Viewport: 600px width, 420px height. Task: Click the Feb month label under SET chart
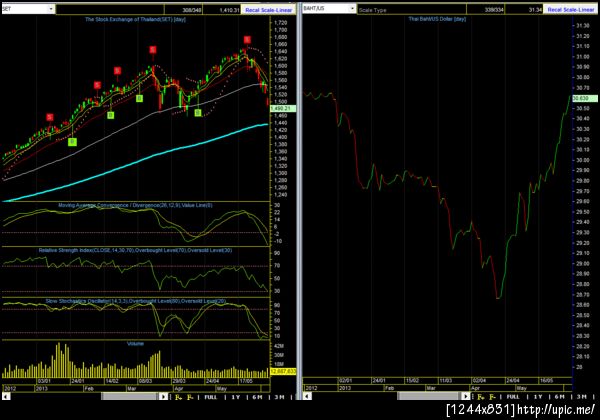[89, 389]
